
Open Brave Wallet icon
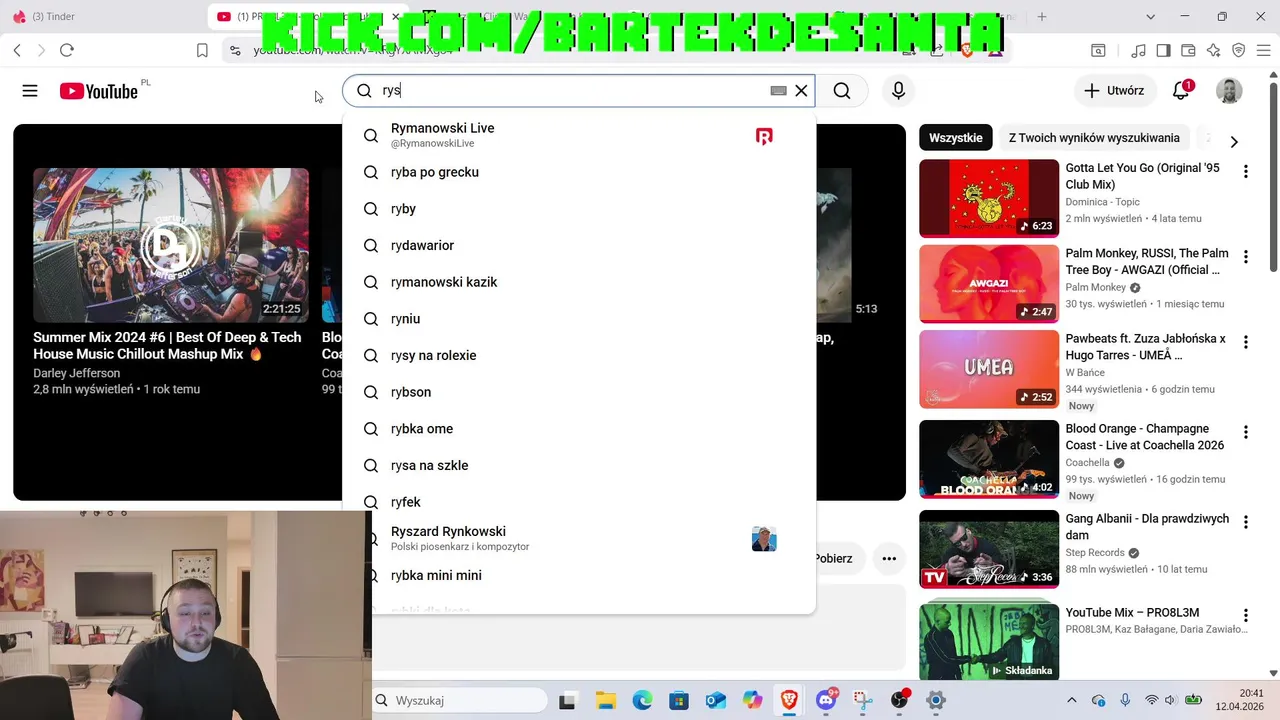[1189, 50]
